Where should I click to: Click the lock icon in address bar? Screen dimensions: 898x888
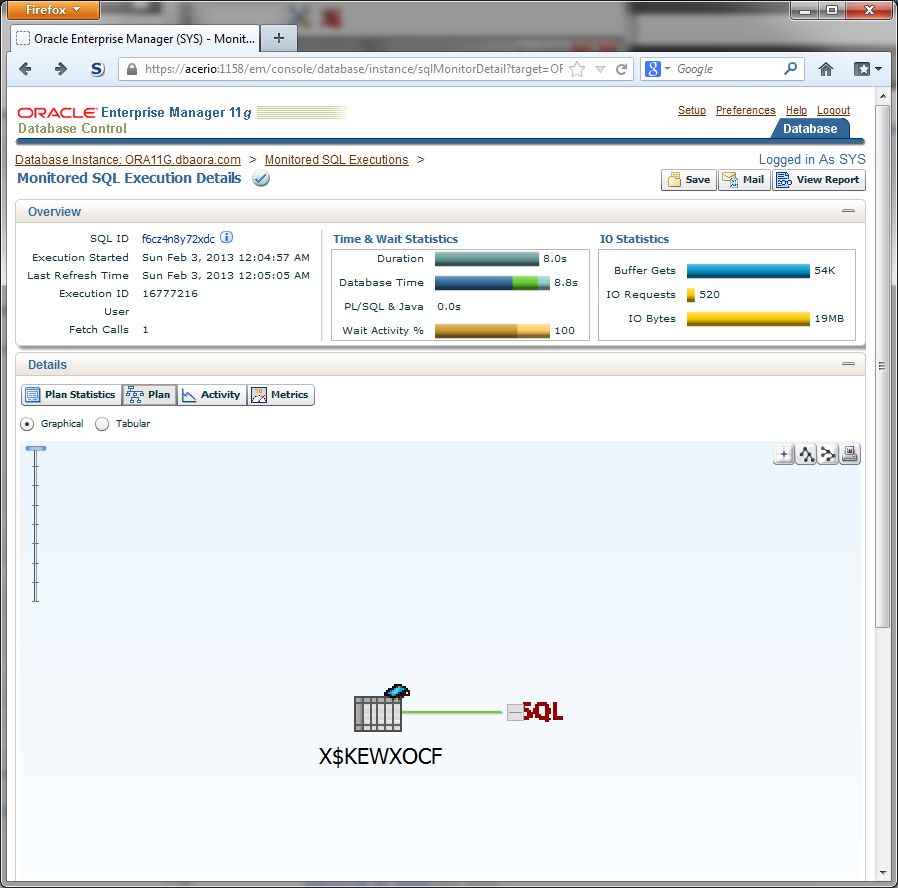132,69
